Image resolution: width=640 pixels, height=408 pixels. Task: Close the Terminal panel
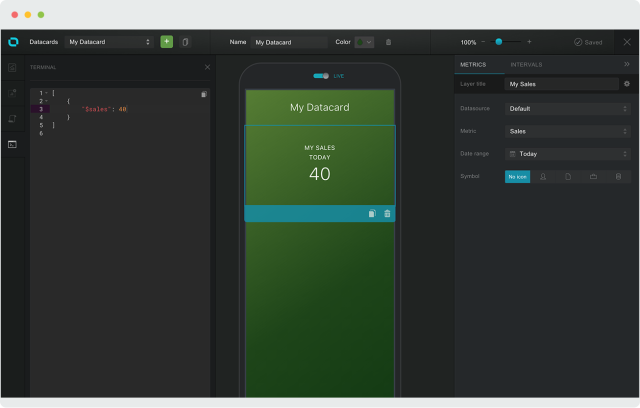[207, 67]
